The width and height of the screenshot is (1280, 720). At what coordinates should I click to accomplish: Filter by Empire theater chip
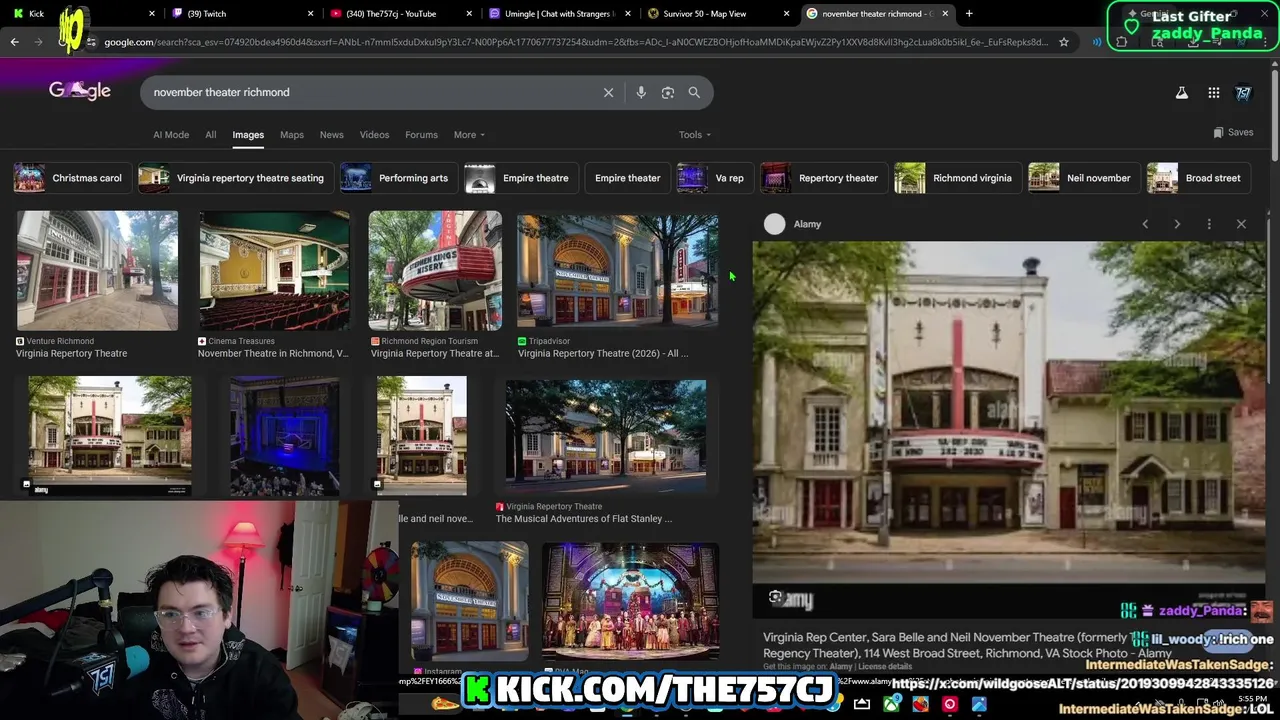[x=628, y=178]
